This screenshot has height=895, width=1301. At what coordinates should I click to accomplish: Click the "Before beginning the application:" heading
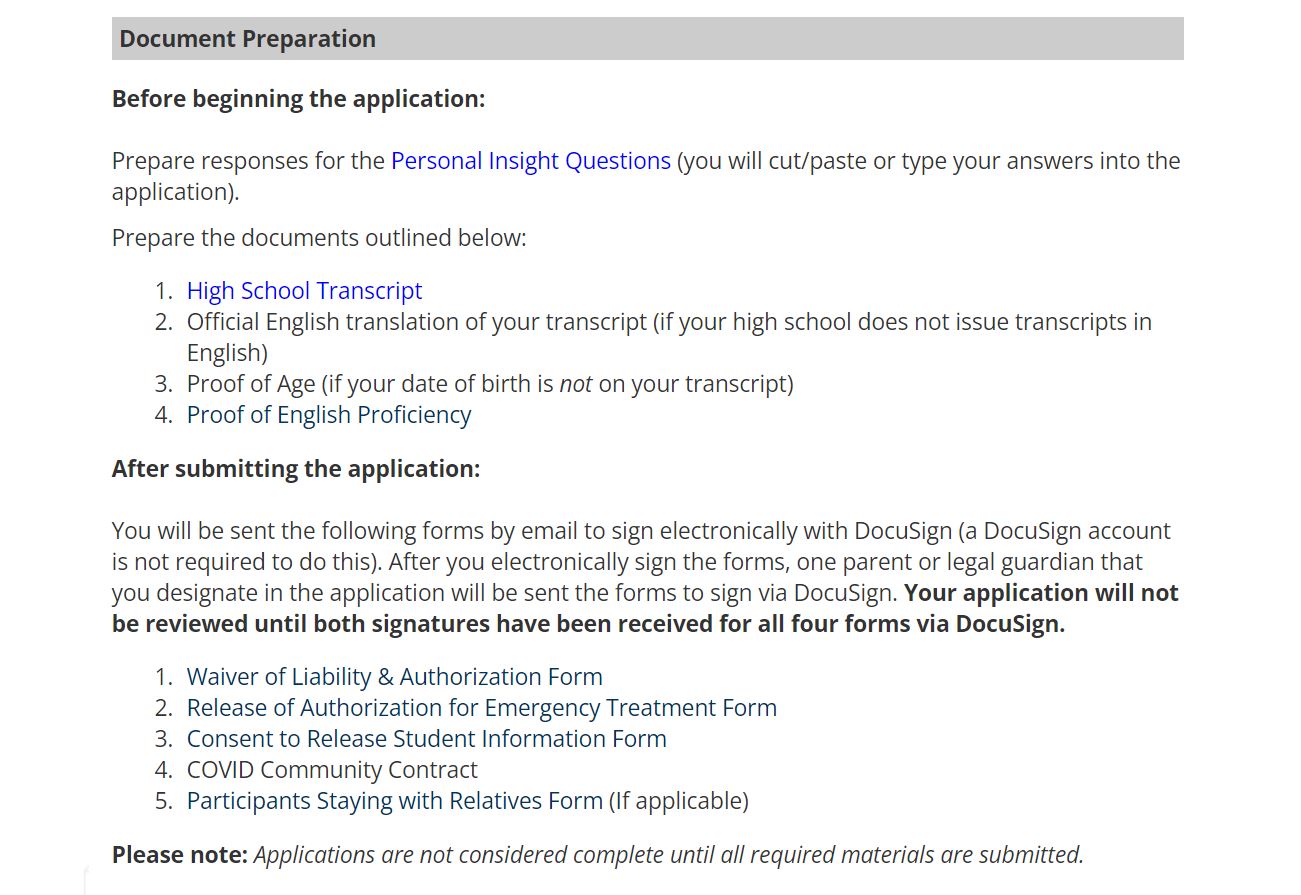click(x=298, y=99)
